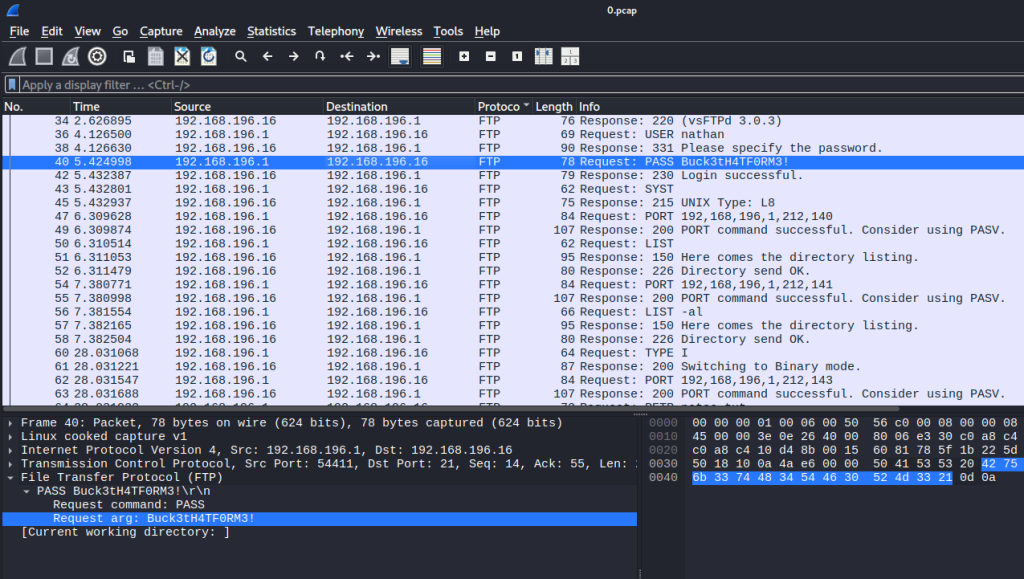Toggle auto-scroll during live capture
Image resolution: width=1024 pixels, height=579 pixels.
400,56
